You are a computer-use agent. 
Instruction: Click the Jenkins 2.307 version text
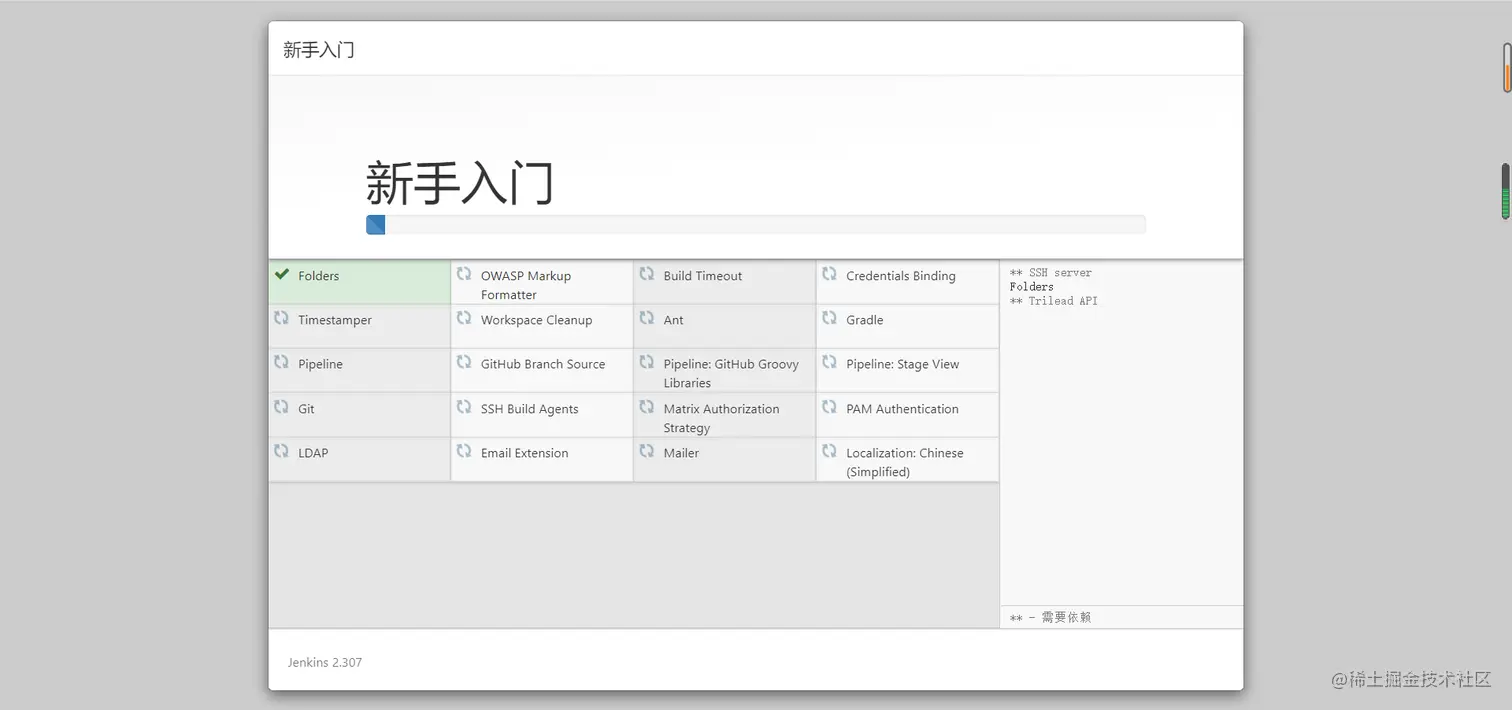pos(325,662)
